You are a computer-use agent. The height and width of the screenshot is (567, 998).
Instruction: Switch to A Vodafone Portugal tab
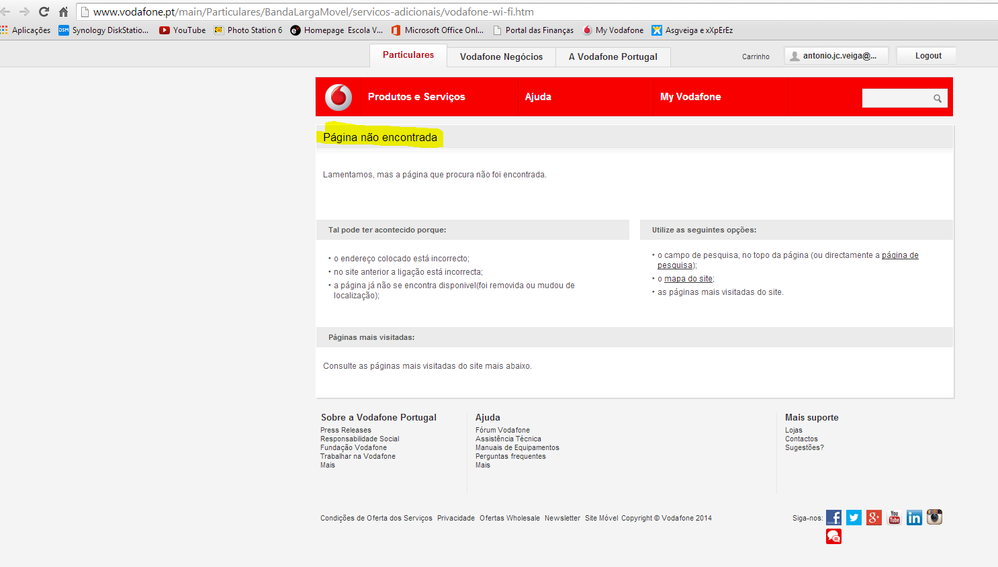613,57
